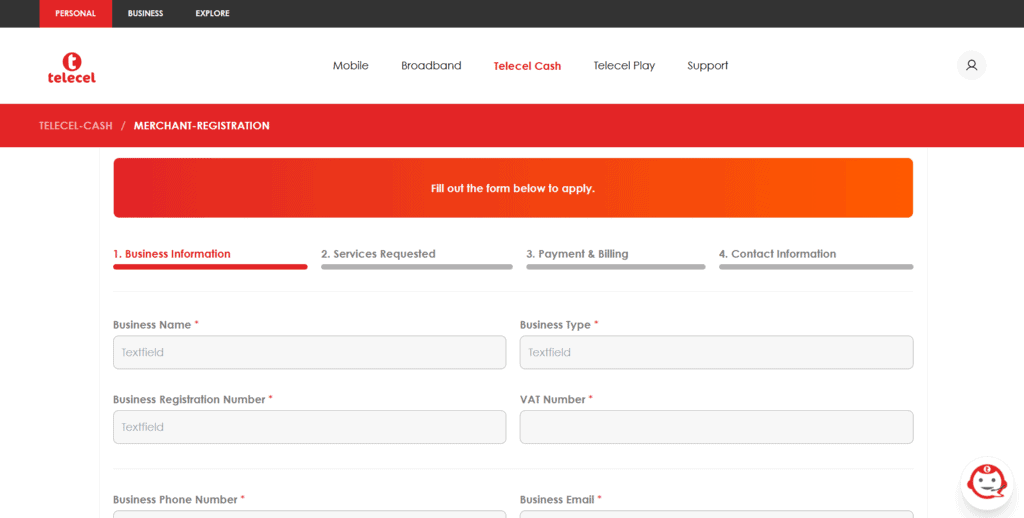Focus the Business Registration Number field
The height and width of the screenshot is (518, 1024).
(x=310, y=427)
